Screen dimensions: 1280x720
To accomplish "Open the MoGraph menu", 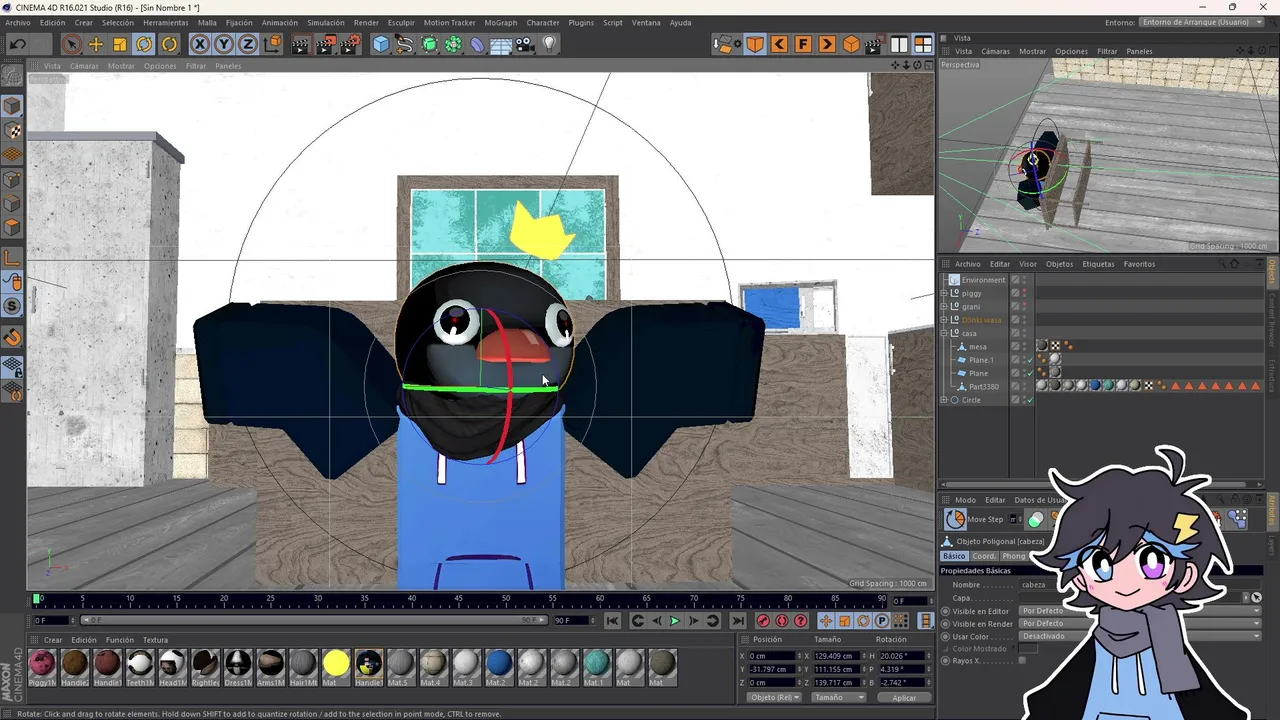I will tap(501, 22).
